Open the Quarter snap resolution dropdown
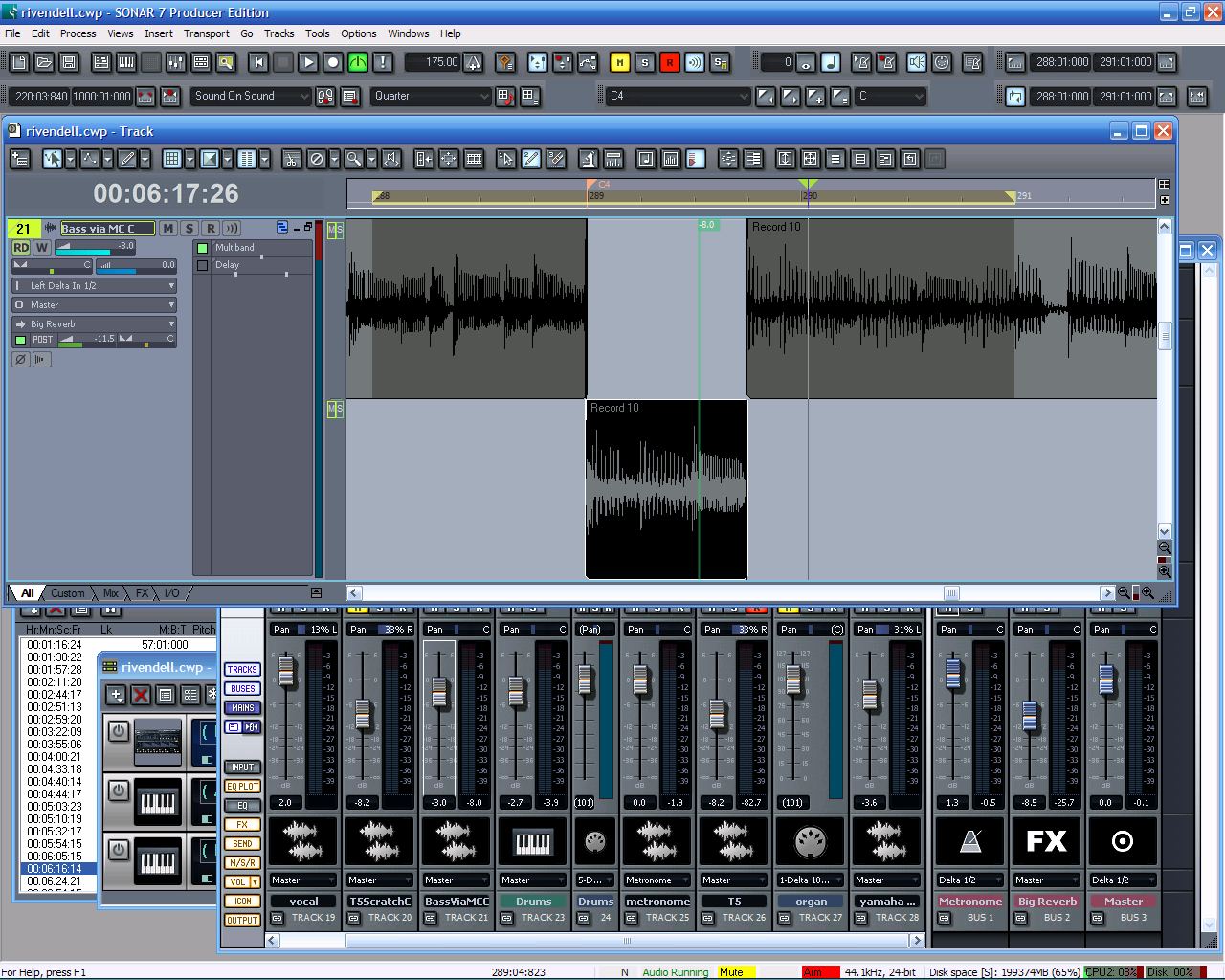Screen dimensions: 1225x980 (x=432, y=96)
